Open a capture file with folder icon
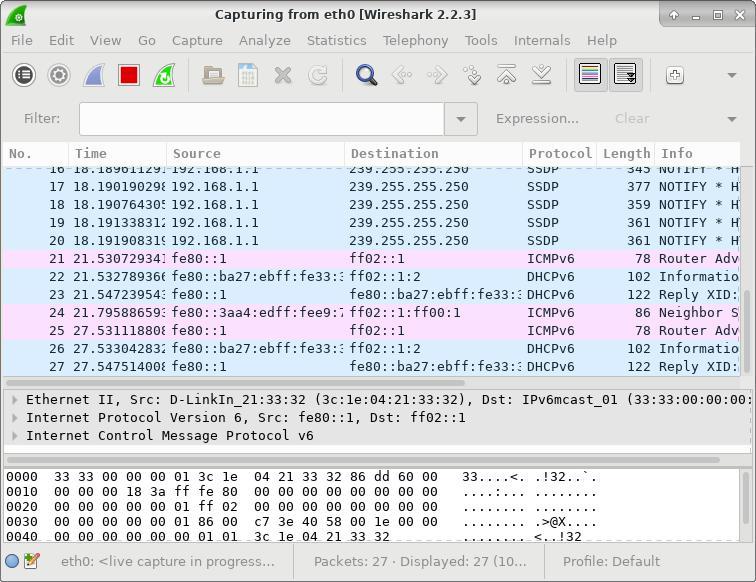This screenshot has width=756, height=582. tap(213, 75)
